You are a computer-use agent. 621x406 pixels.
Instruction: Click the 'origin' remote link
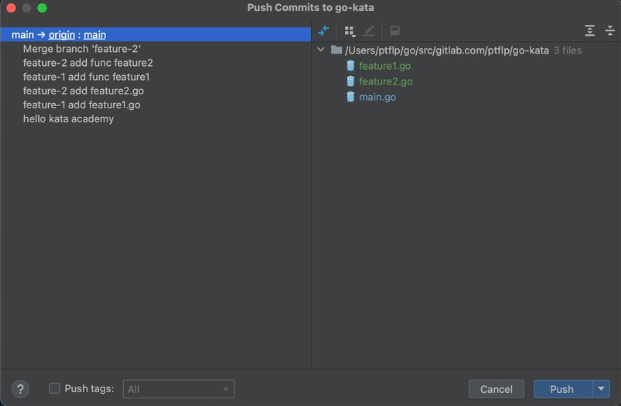coord(63,34)
